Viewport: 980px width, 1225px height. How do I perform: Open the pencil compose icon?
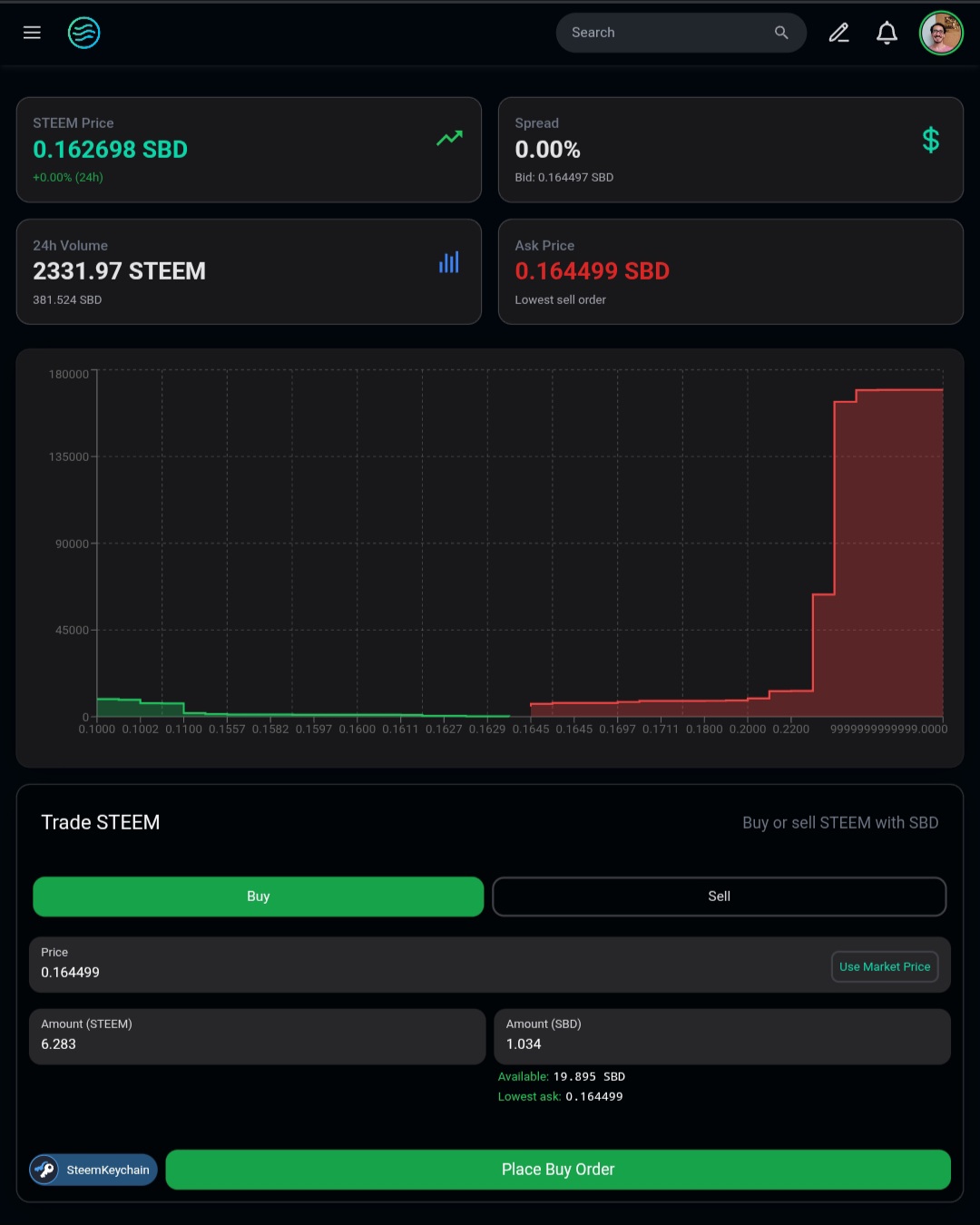(839, 33)
